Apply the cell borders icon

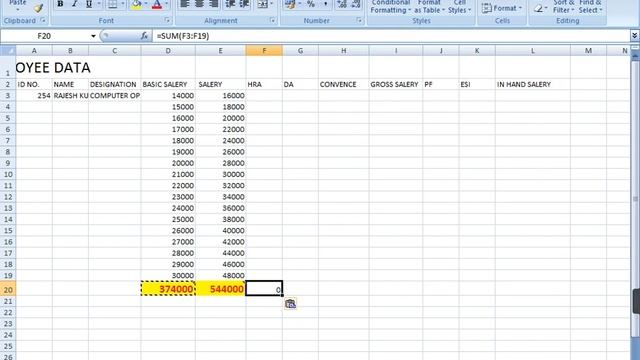click(112, 4)
